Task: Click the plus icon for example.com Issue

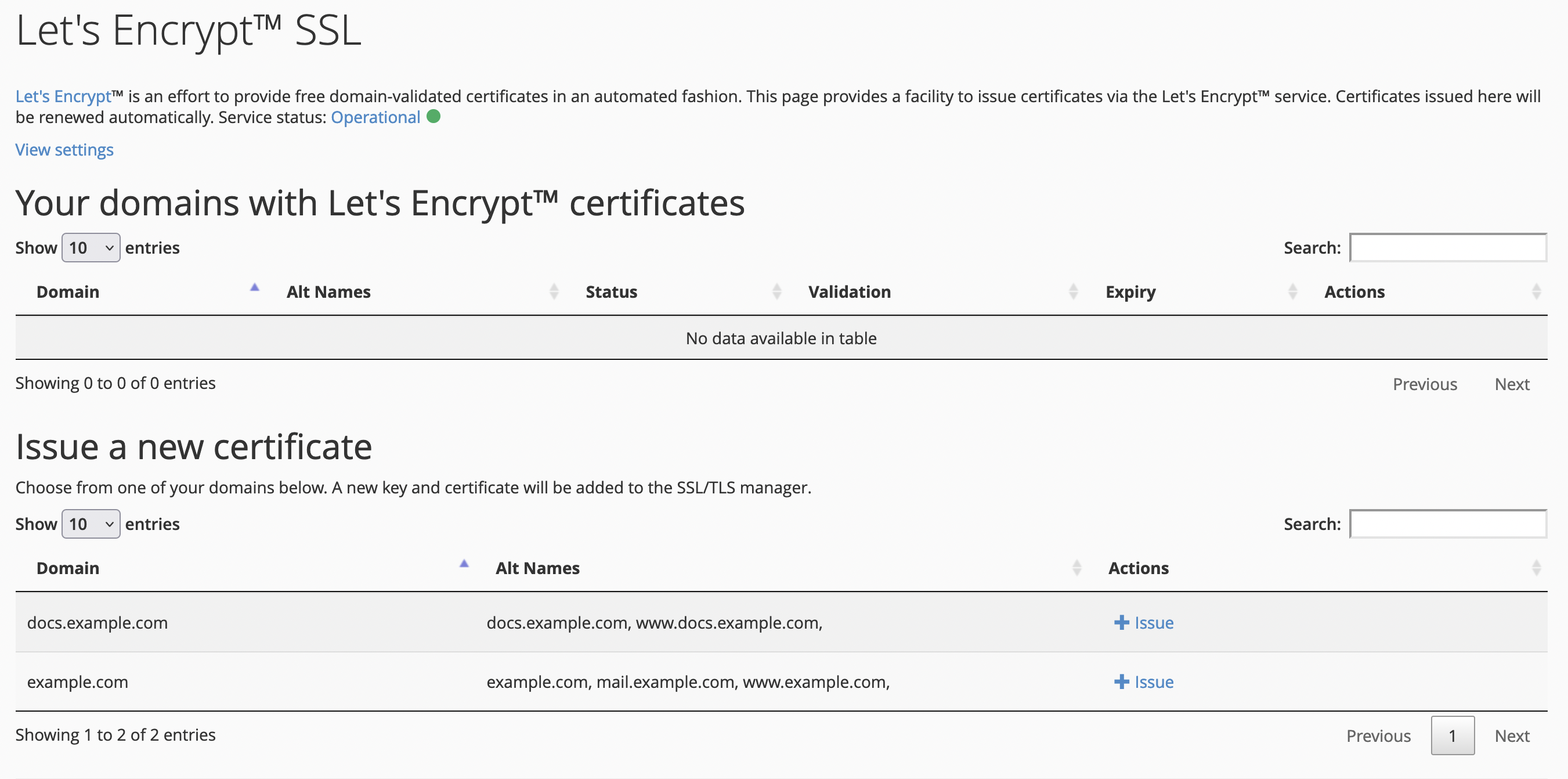Action: coord(1121,681)
